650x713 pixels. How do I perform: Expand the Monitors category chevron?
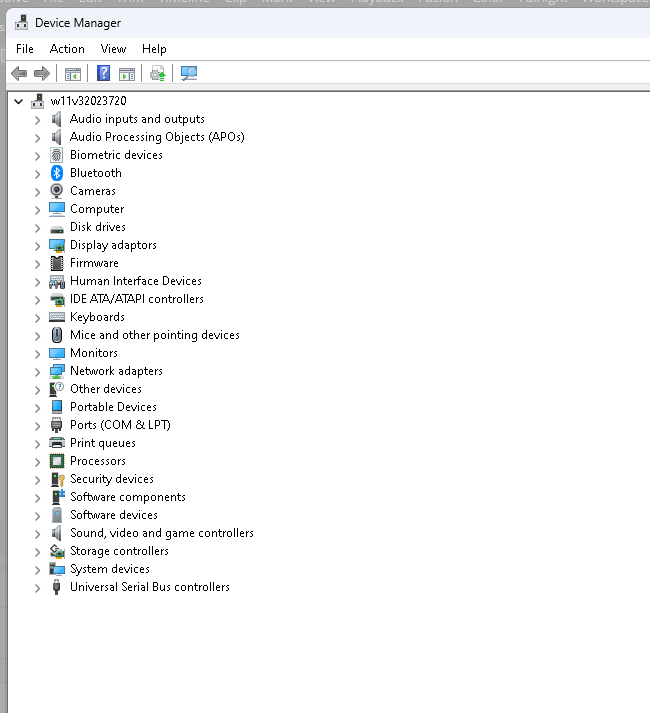[x=38, y=353]
